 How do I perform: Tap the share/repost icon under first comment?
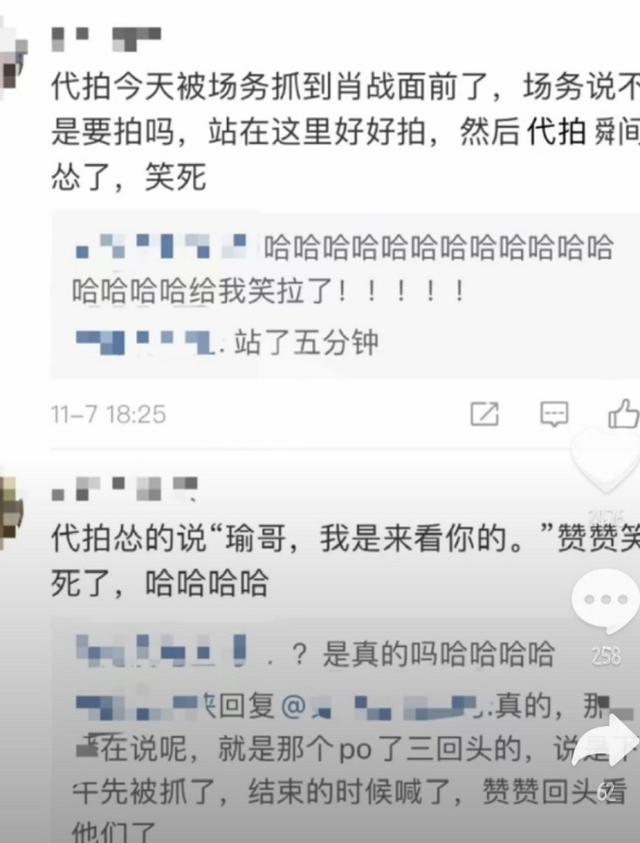pyautogui.click(x=485, y=414)
